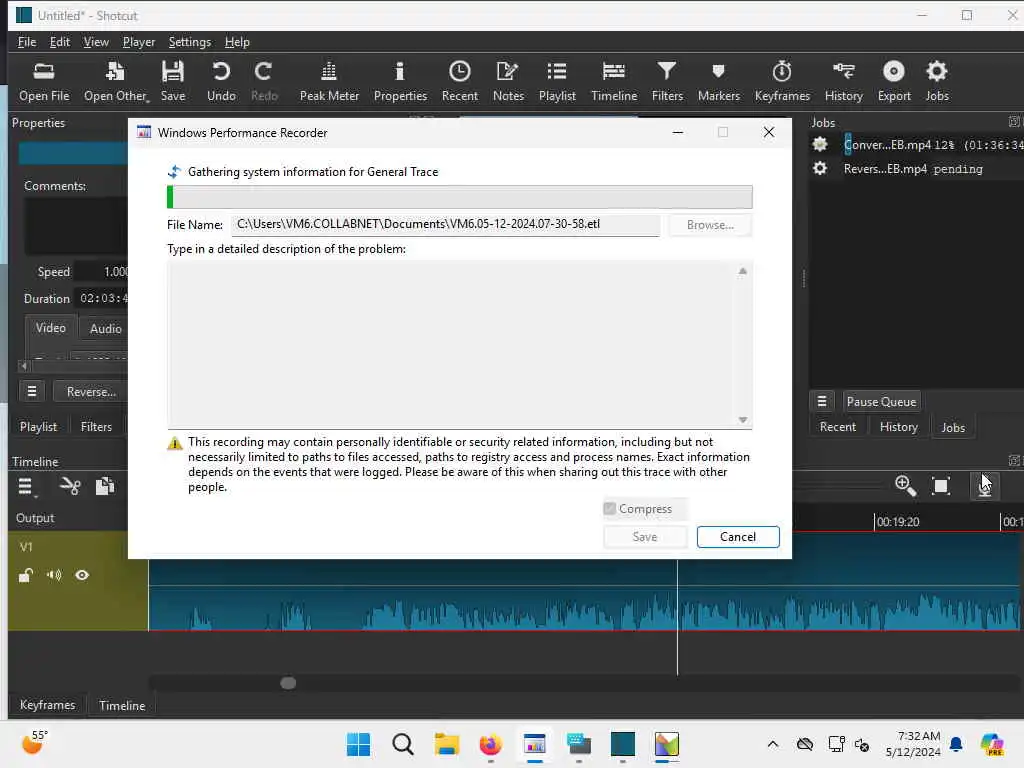Click the record audio microphone icon
The width and height of the screenshot is (1024, 768).
pyautogui.click(x=984, y=486)
